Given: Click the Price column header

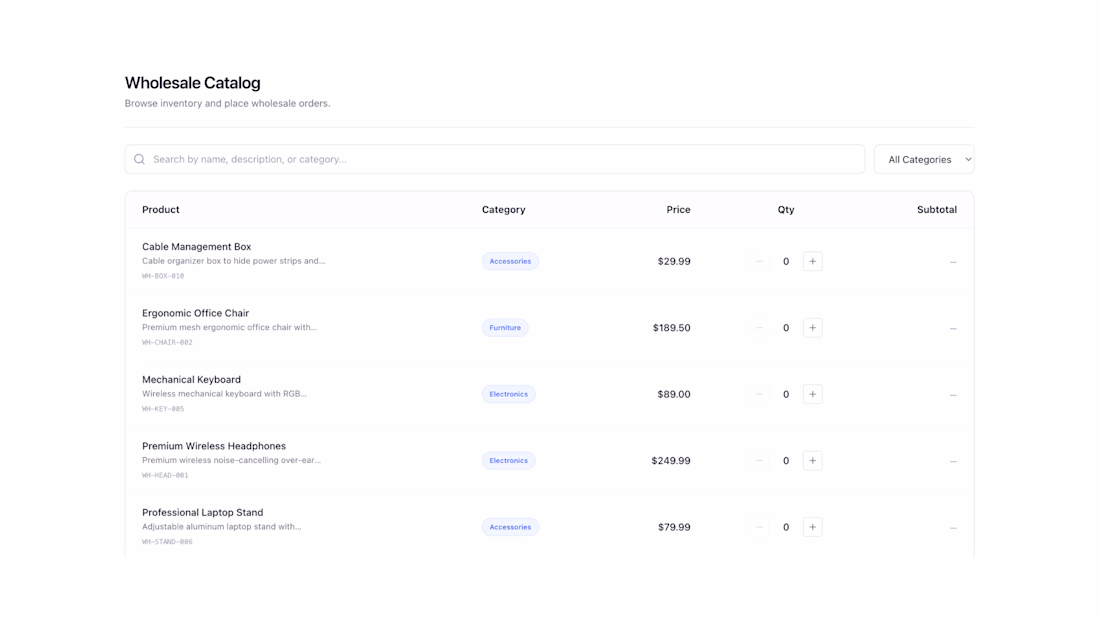Looking at the screenshot, I should (678, 210).
